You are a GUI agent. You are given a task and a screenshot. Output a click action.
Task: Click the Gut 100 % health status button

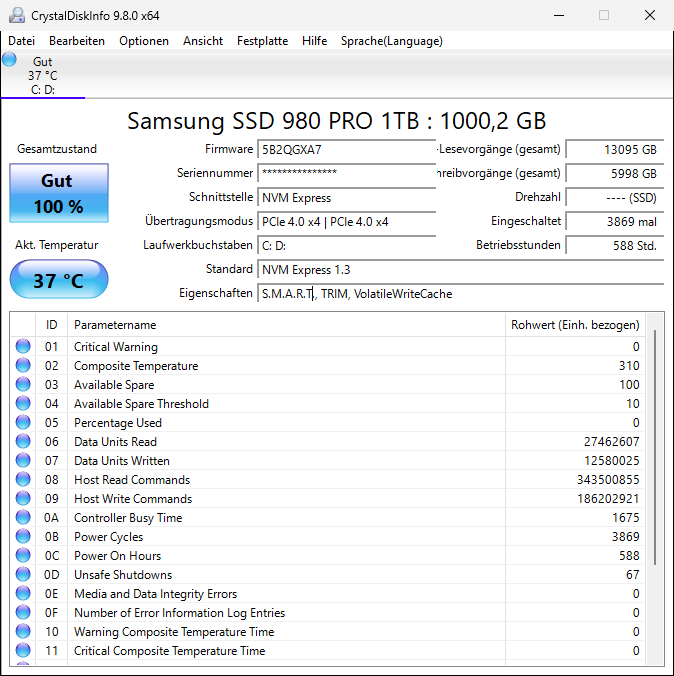pos(59,193)
